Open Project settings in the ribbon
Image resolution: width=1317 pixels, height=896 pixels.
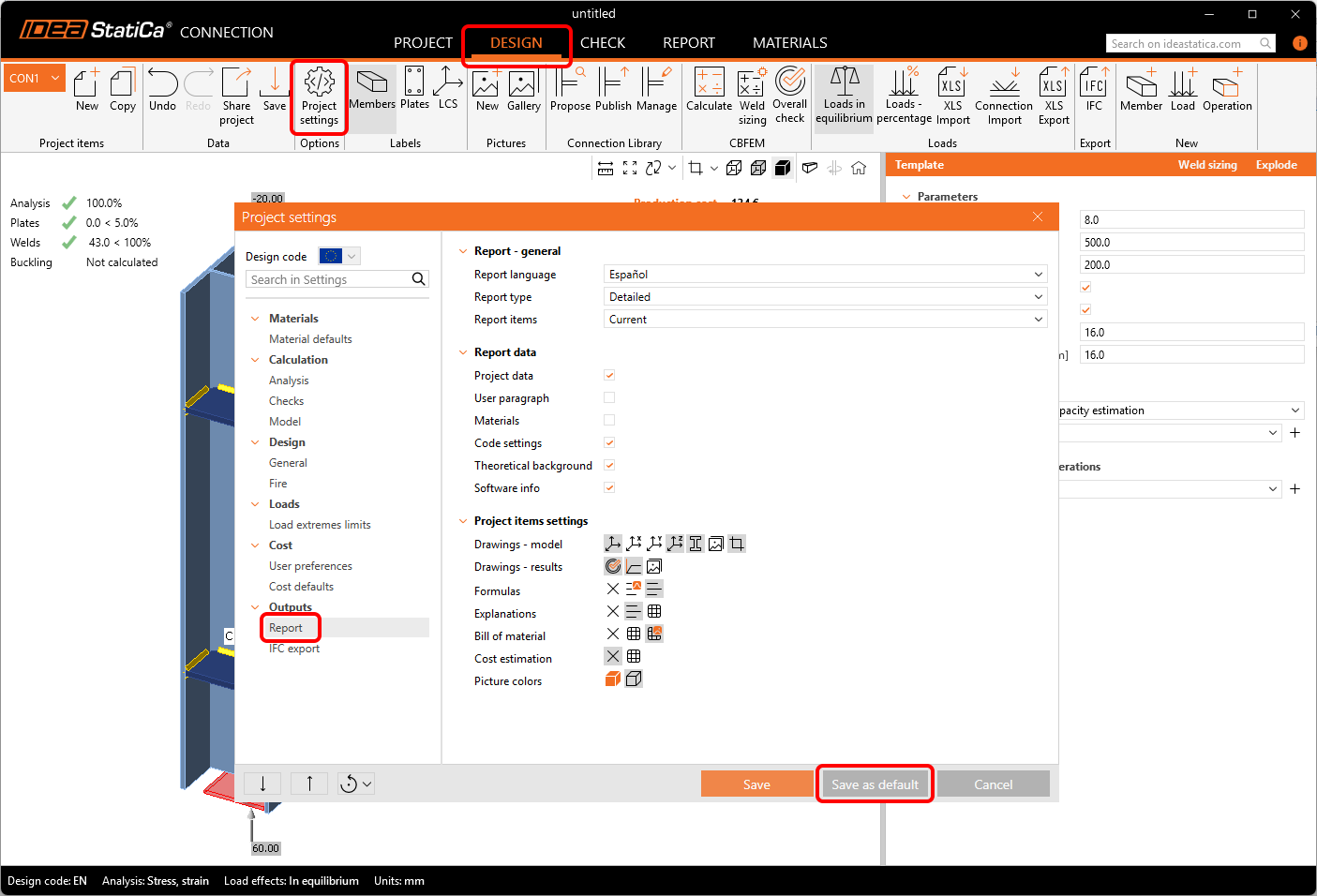(319, 97)
